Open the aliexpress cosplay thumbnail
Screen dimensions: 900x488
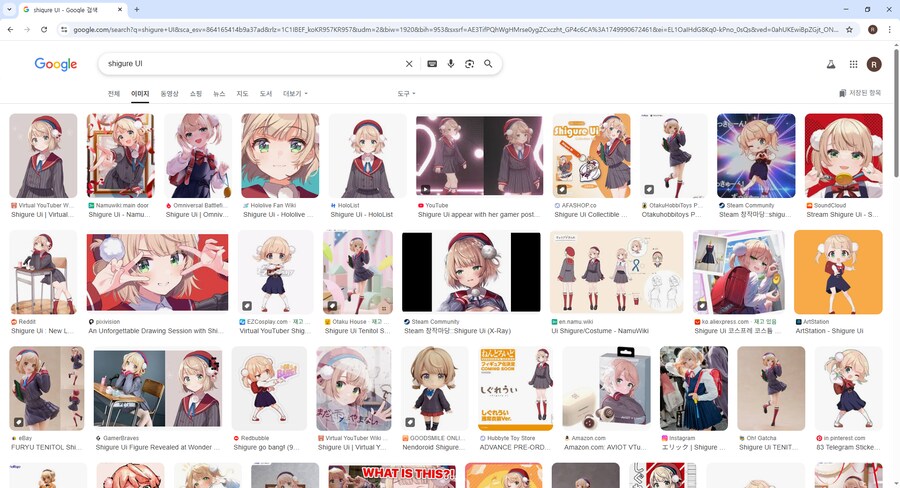(x=739, y=272)
